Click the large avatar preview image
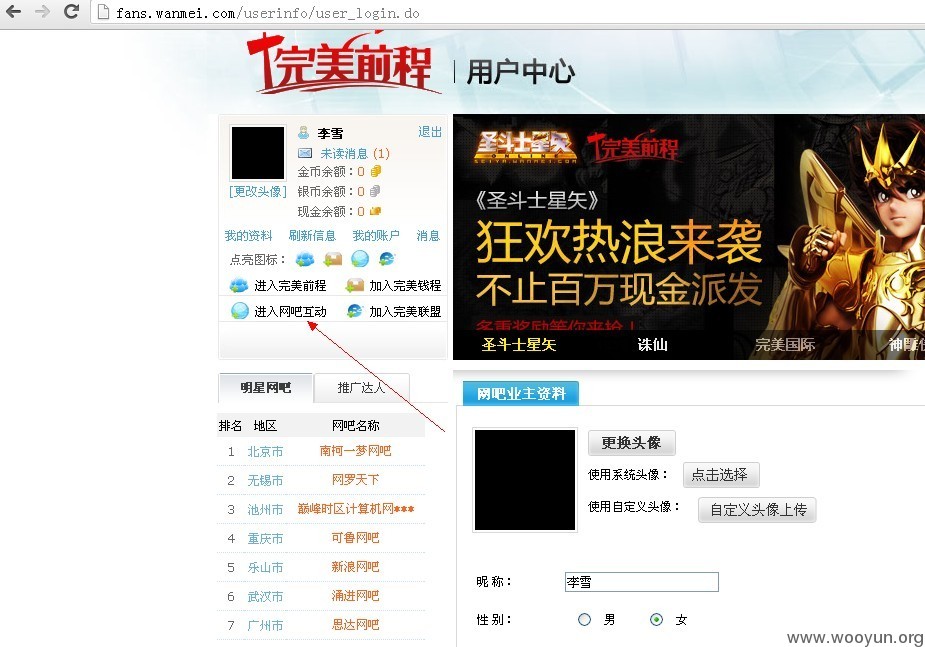This screenshot has width=925, height=647. tap(525, 479)
